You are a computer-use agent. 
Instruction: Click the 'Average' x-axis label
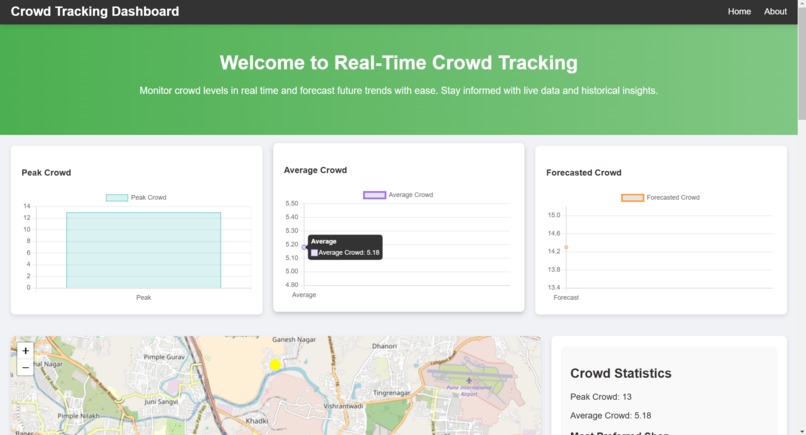[x=304, y=295]
